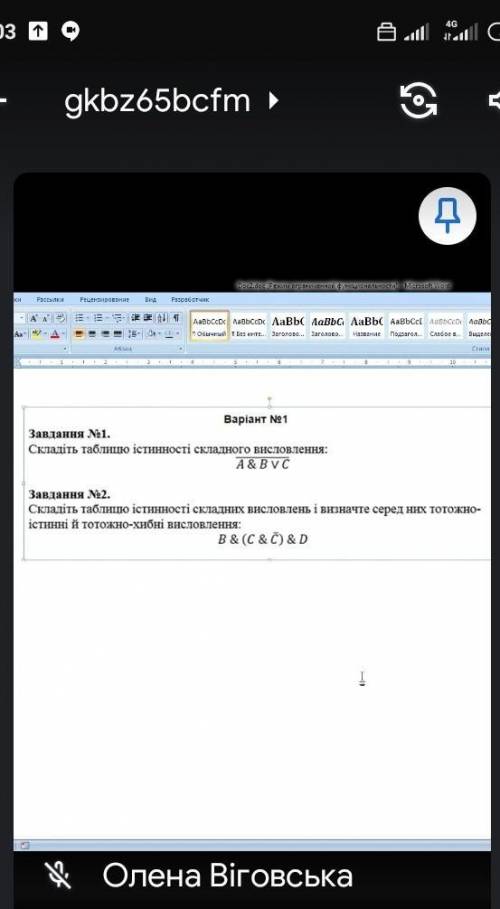
Task: Tap the mobile signal strength icon
Action: tap(416, 32)
